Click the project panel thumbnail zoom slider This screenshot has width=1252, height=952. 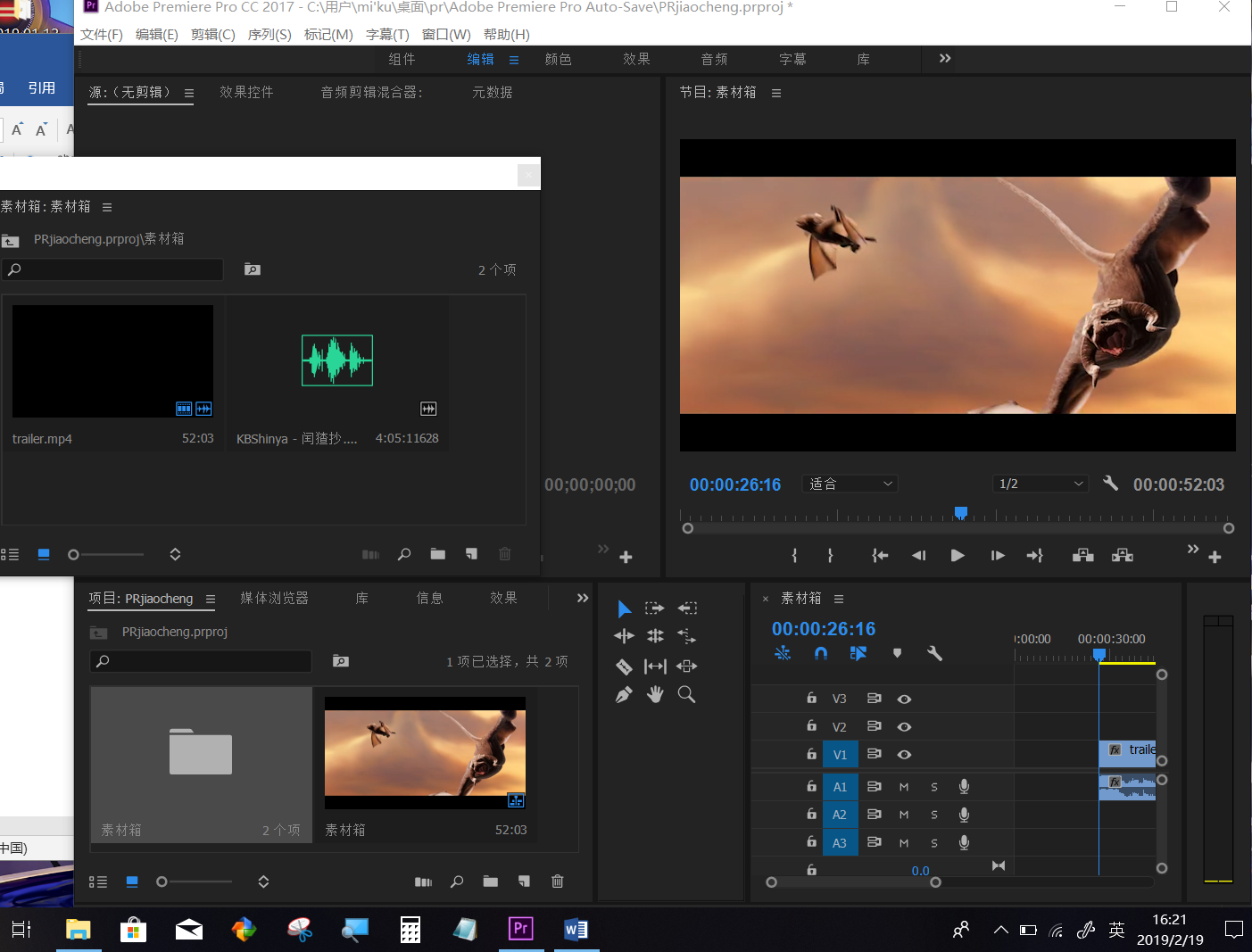[x=194, y=882]
